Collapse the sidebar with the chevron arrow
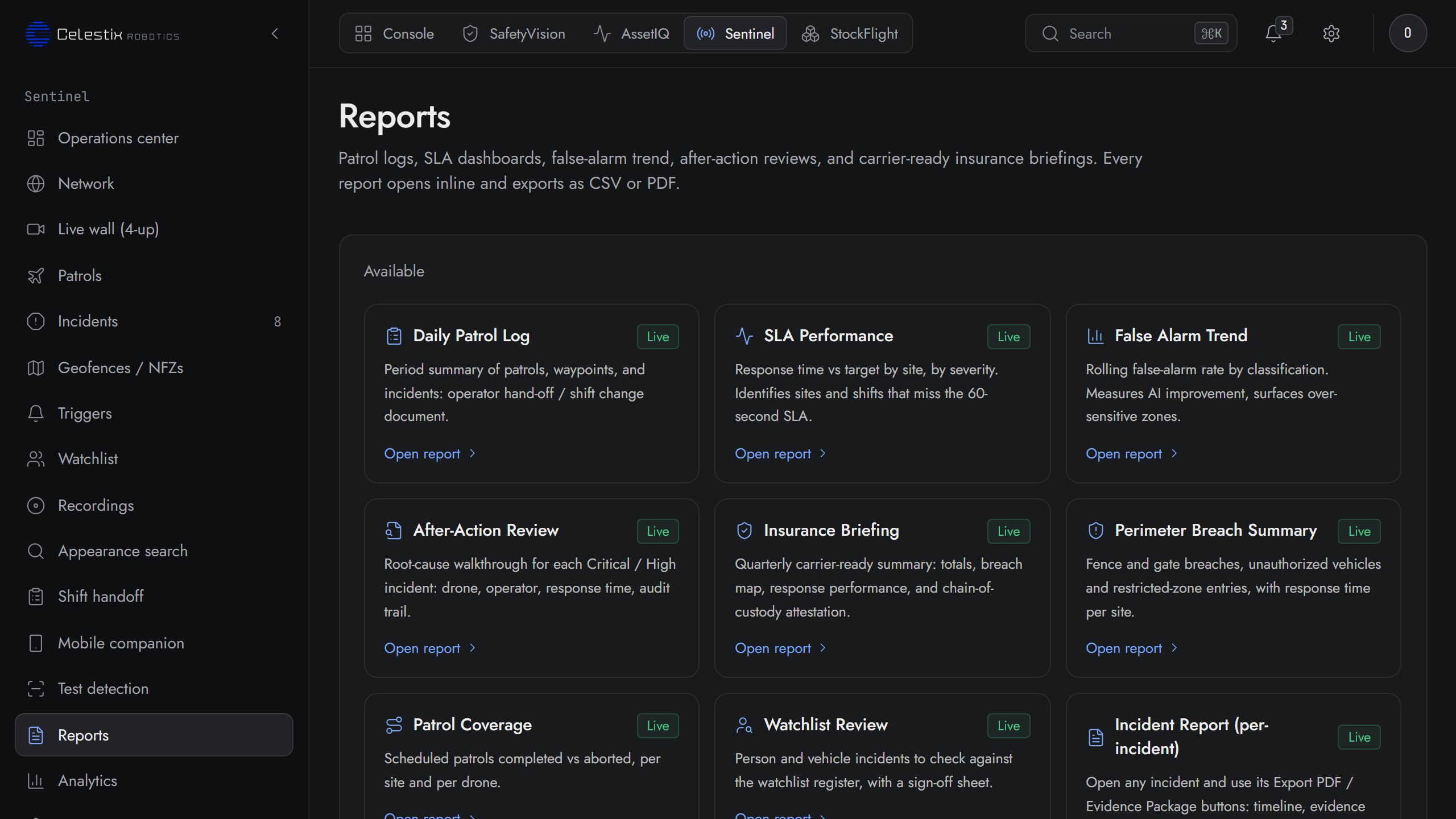 275,34
